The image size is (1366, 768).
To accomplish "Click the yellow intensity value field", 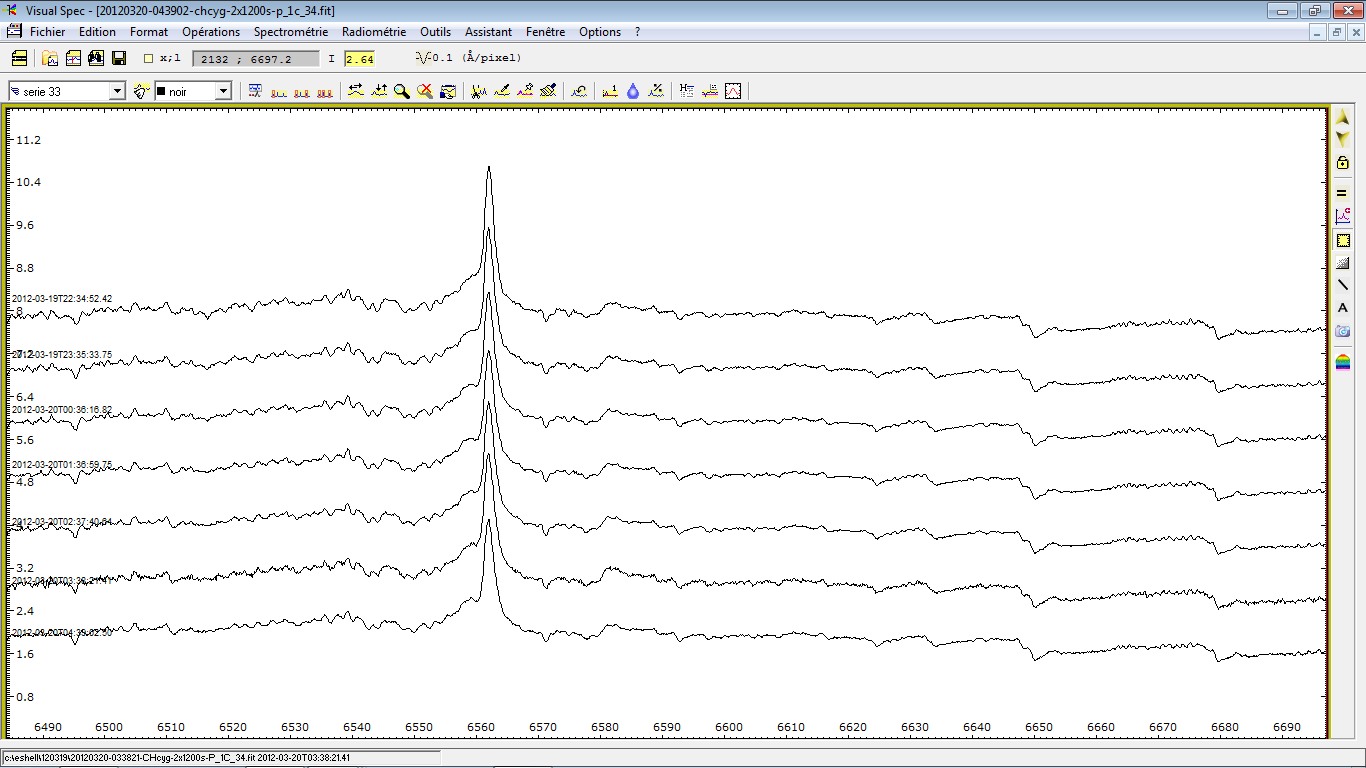I will (x=359, y=59).
